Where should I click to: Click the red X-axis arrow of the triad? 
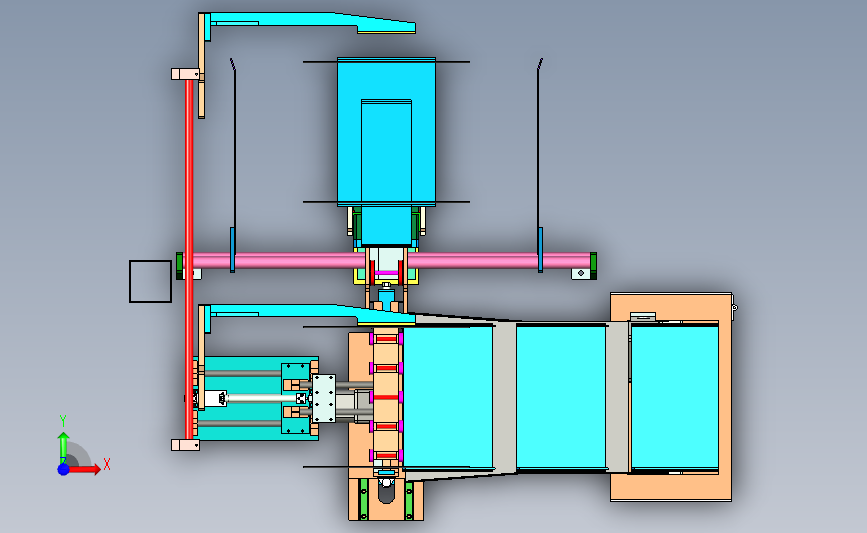tap(85, 469)
